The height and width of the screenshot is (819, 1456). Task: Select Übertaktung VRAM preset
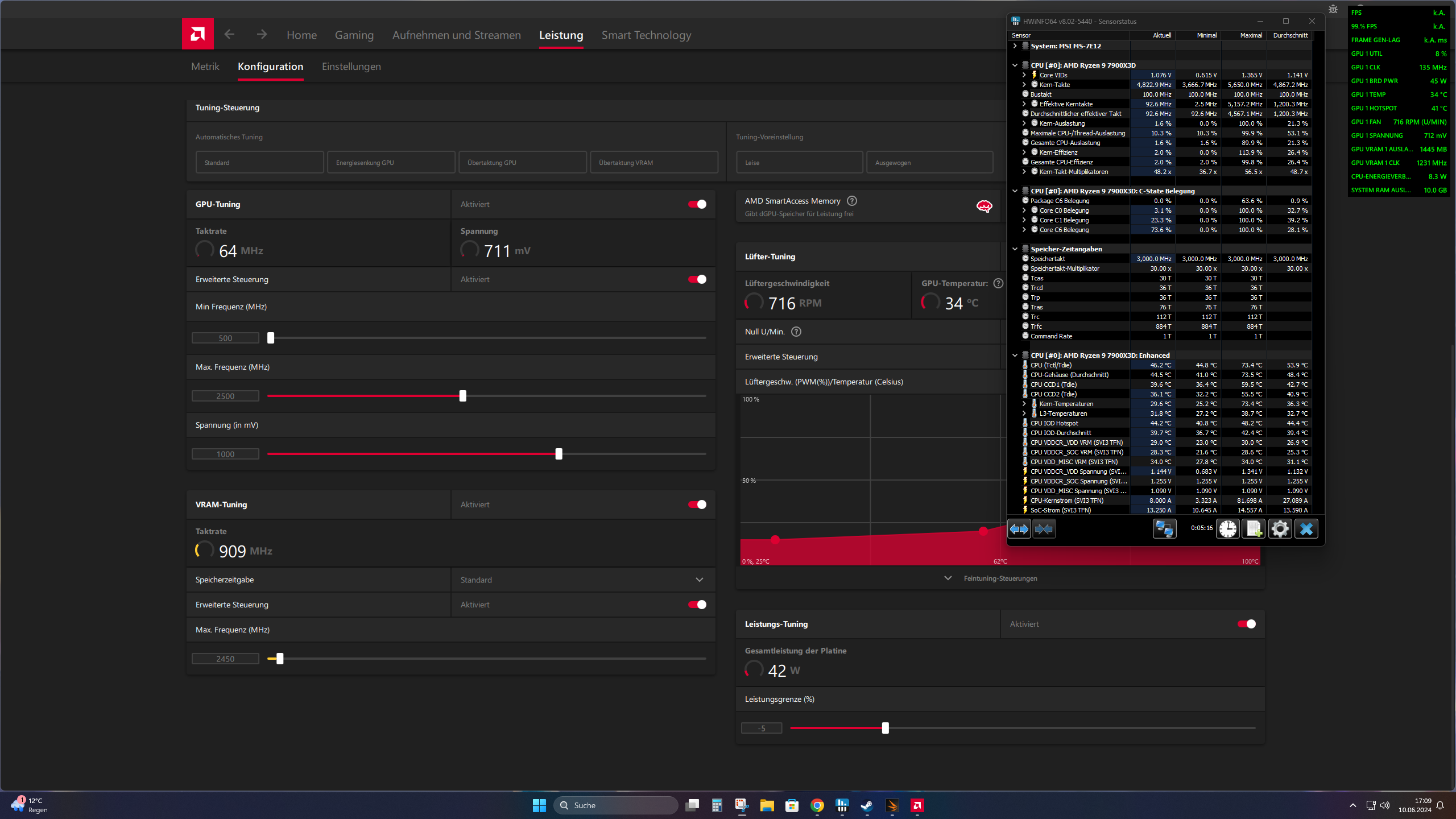pos(654,162)
